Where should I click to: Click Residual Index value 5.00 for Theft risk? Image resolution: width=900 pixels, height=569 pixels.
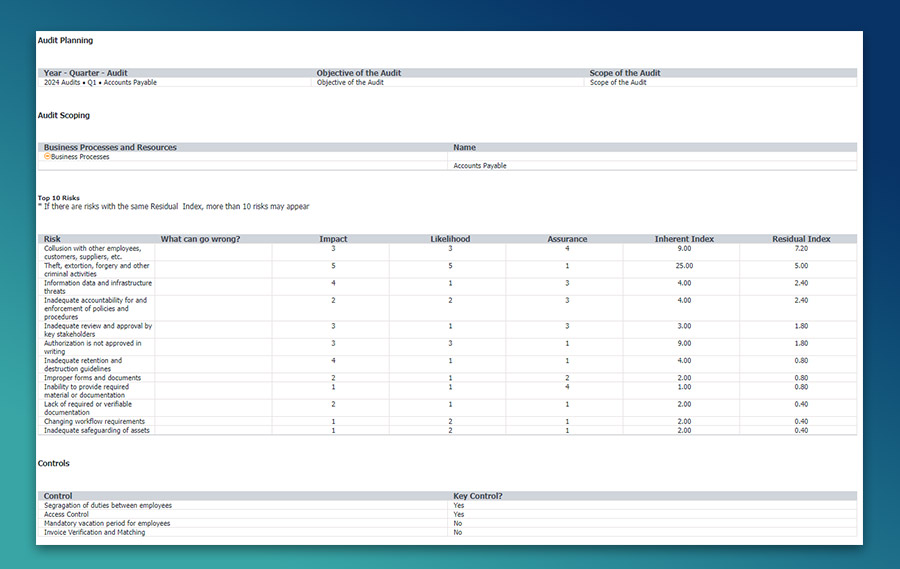(x=801, y=266)
